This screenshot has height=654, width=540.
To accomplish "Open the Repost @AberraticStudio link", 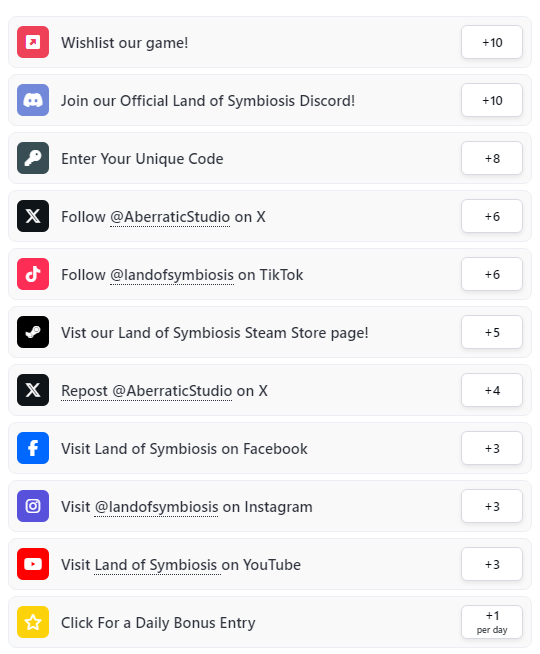I will pos(146,391).
